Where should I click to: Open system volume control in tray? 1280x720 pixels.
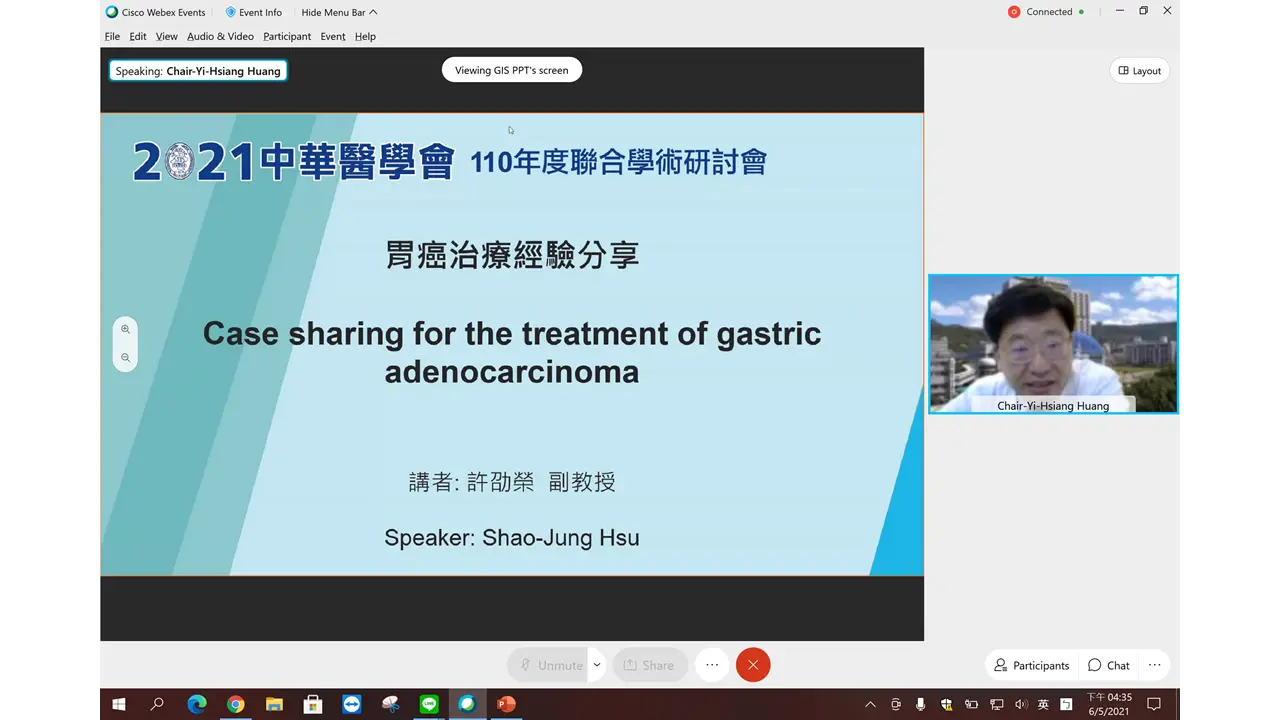tap(1020, 704)
